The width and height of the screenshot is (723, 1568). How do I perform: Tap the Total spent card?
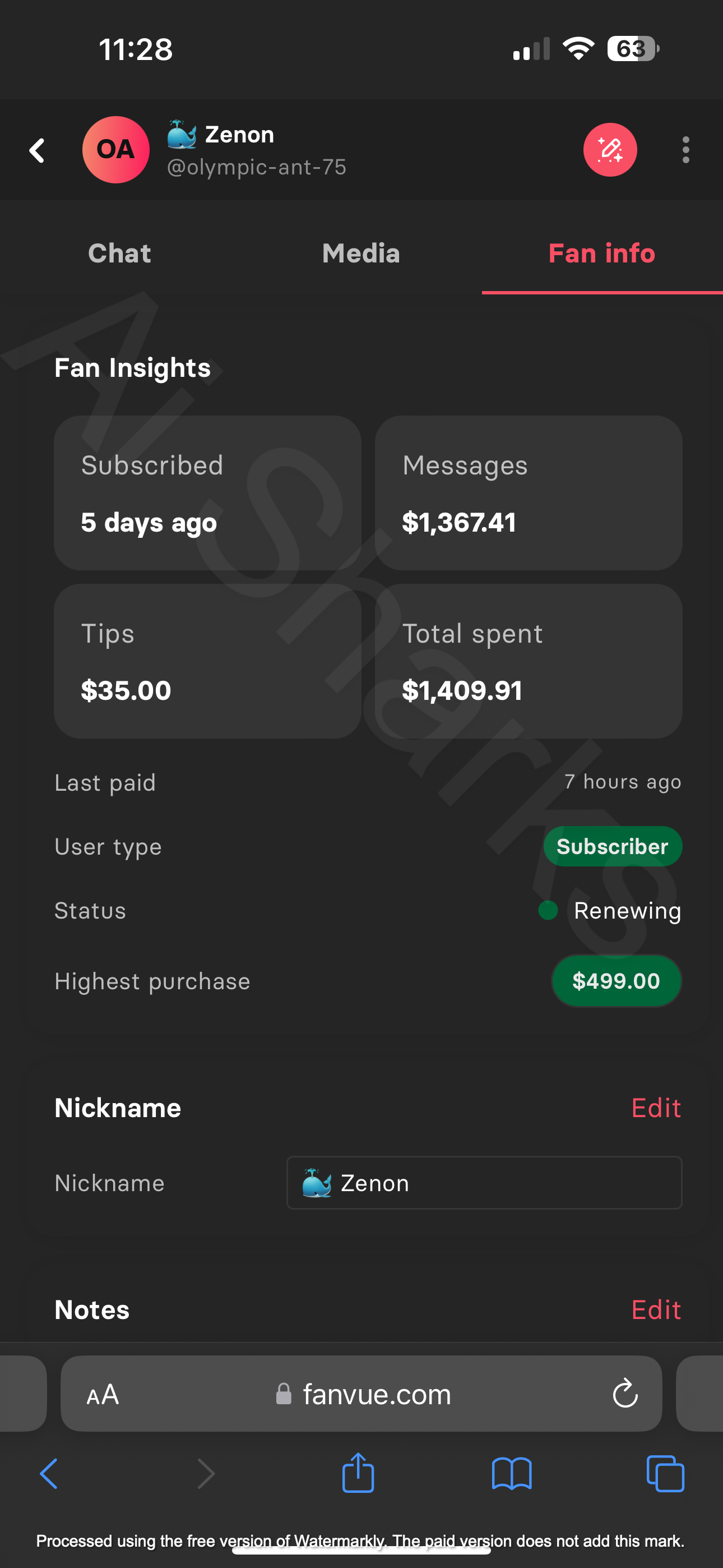pyautogui.click(x=529, y=661)
